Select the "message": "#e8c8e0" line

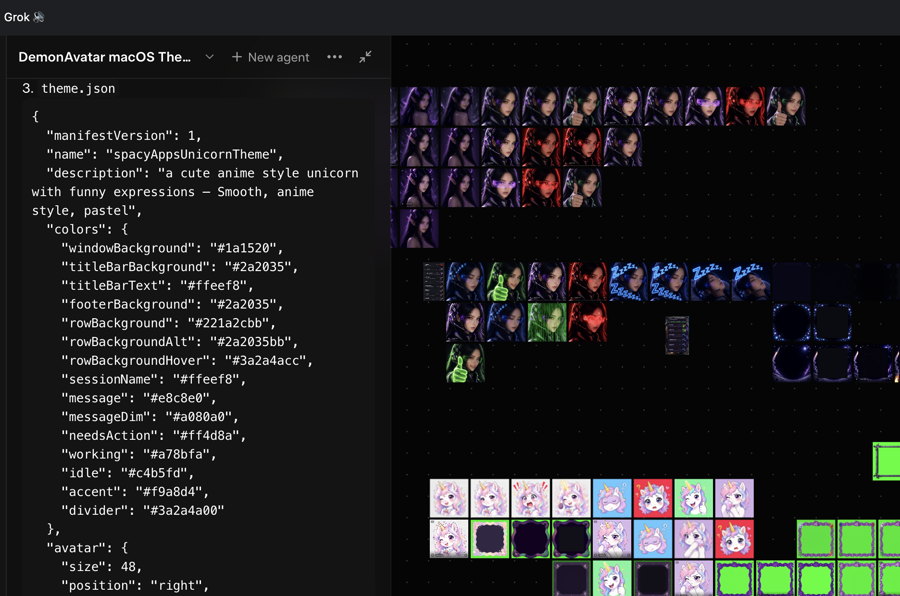[138, 398]
